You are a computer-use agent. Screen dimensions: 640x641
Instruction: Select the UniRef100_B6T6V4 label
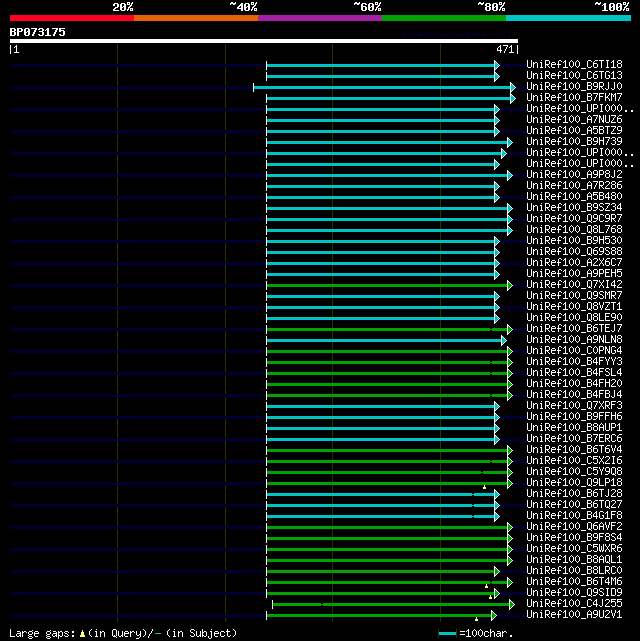[x=574, y=450]
